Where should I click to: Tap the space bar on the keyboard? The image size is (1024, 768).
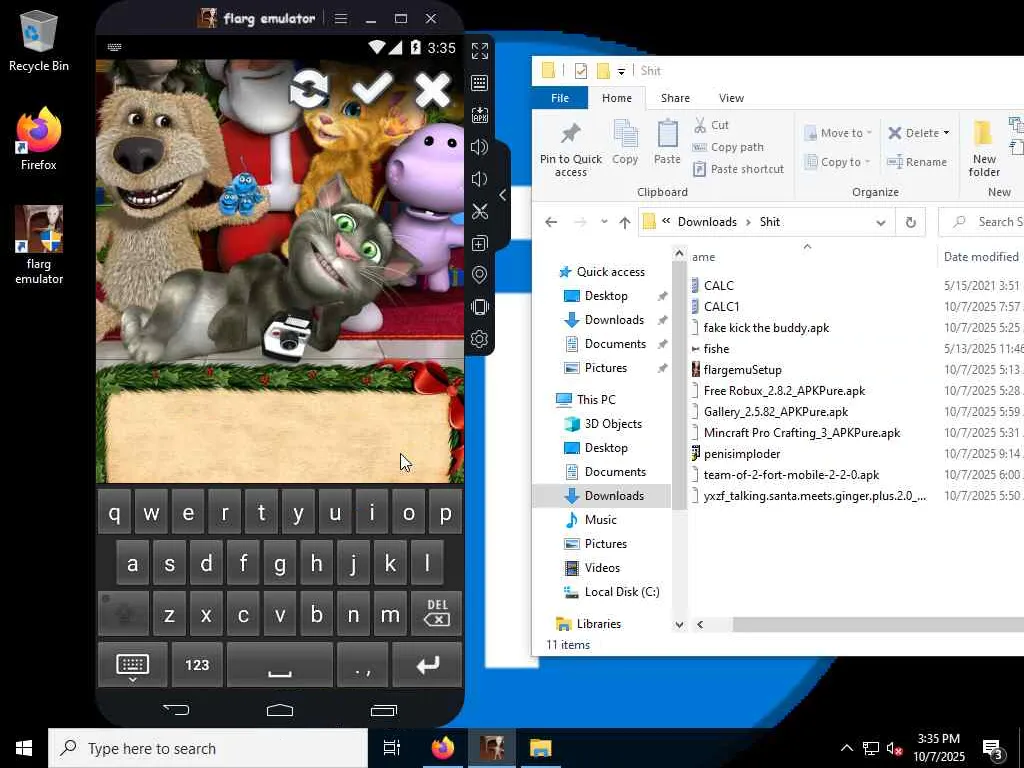[280, 665]
